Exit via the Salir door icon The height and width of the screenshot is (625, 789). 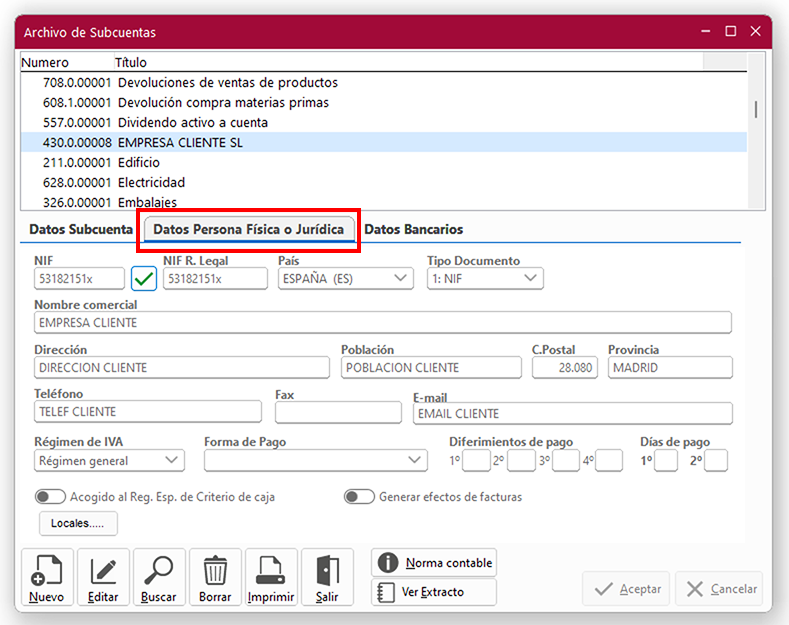point(327,579)
